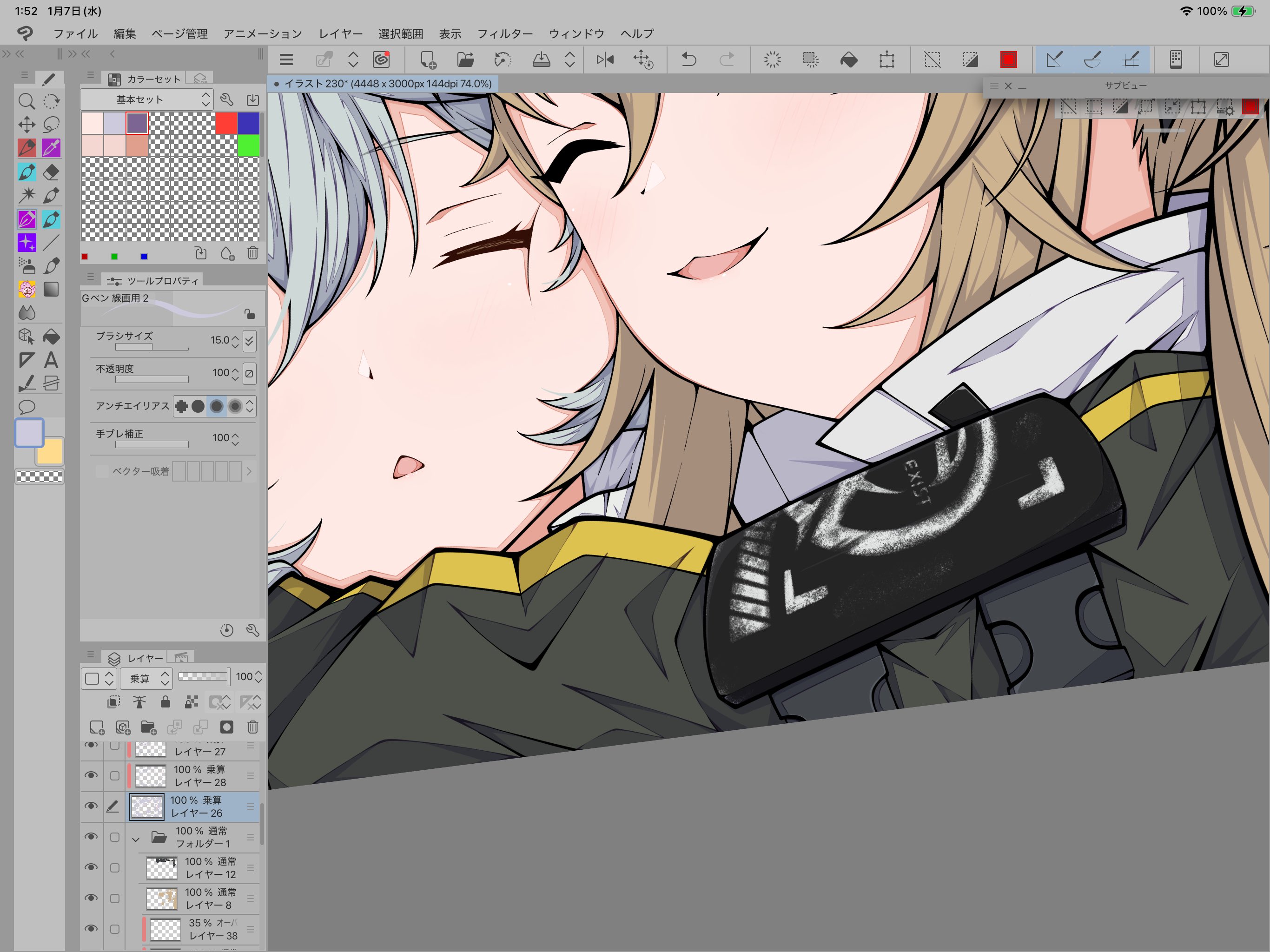This screenshot has height=952, width=1270.
Task: Open the フィルター menu
Action: (x=505, y=34)
